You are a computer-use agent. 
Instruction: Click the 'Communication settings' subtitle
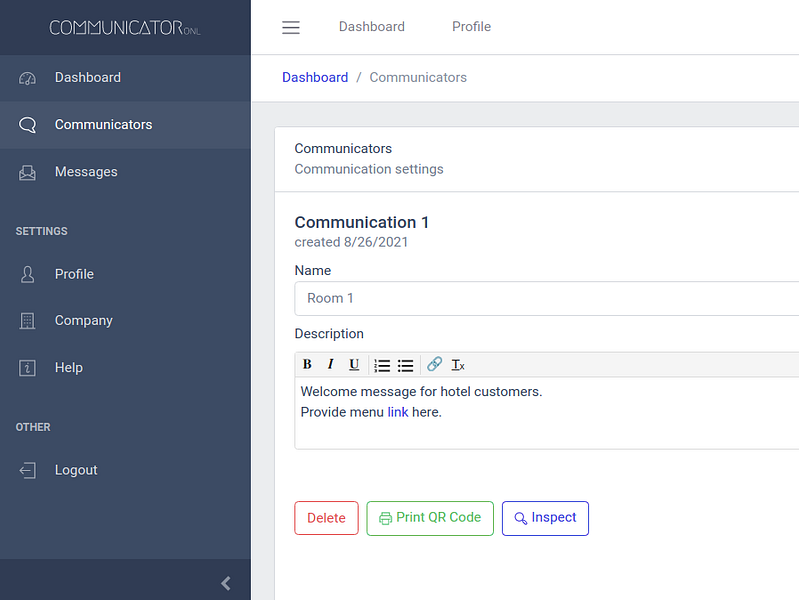click(369, 169)
